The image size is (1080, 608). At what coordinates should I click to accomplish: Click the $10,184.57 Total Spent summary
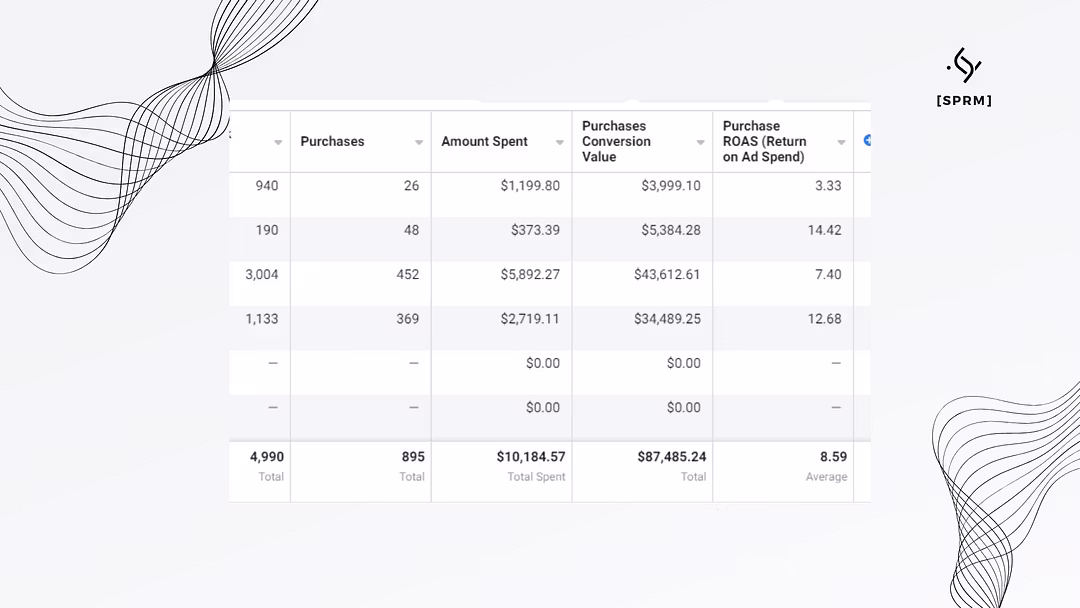pos(530,457)
